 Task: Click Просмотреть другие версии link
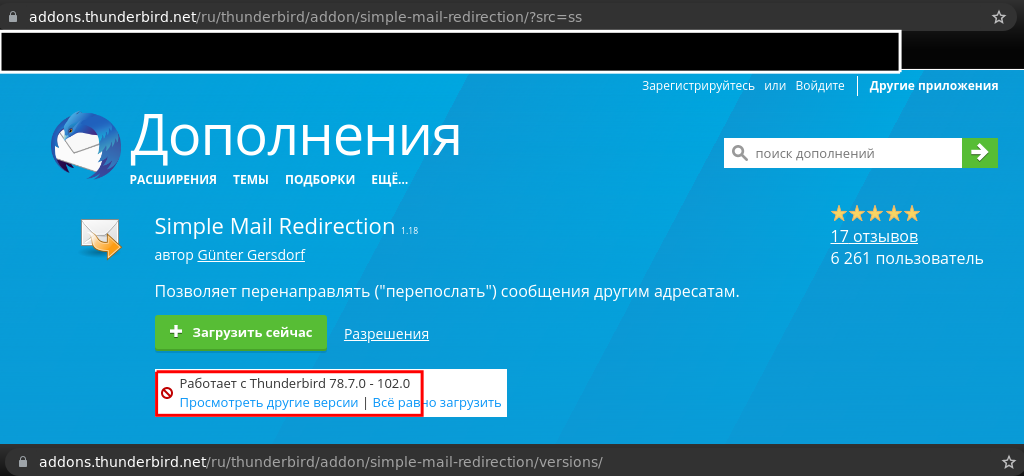click(x=269, y=403)
